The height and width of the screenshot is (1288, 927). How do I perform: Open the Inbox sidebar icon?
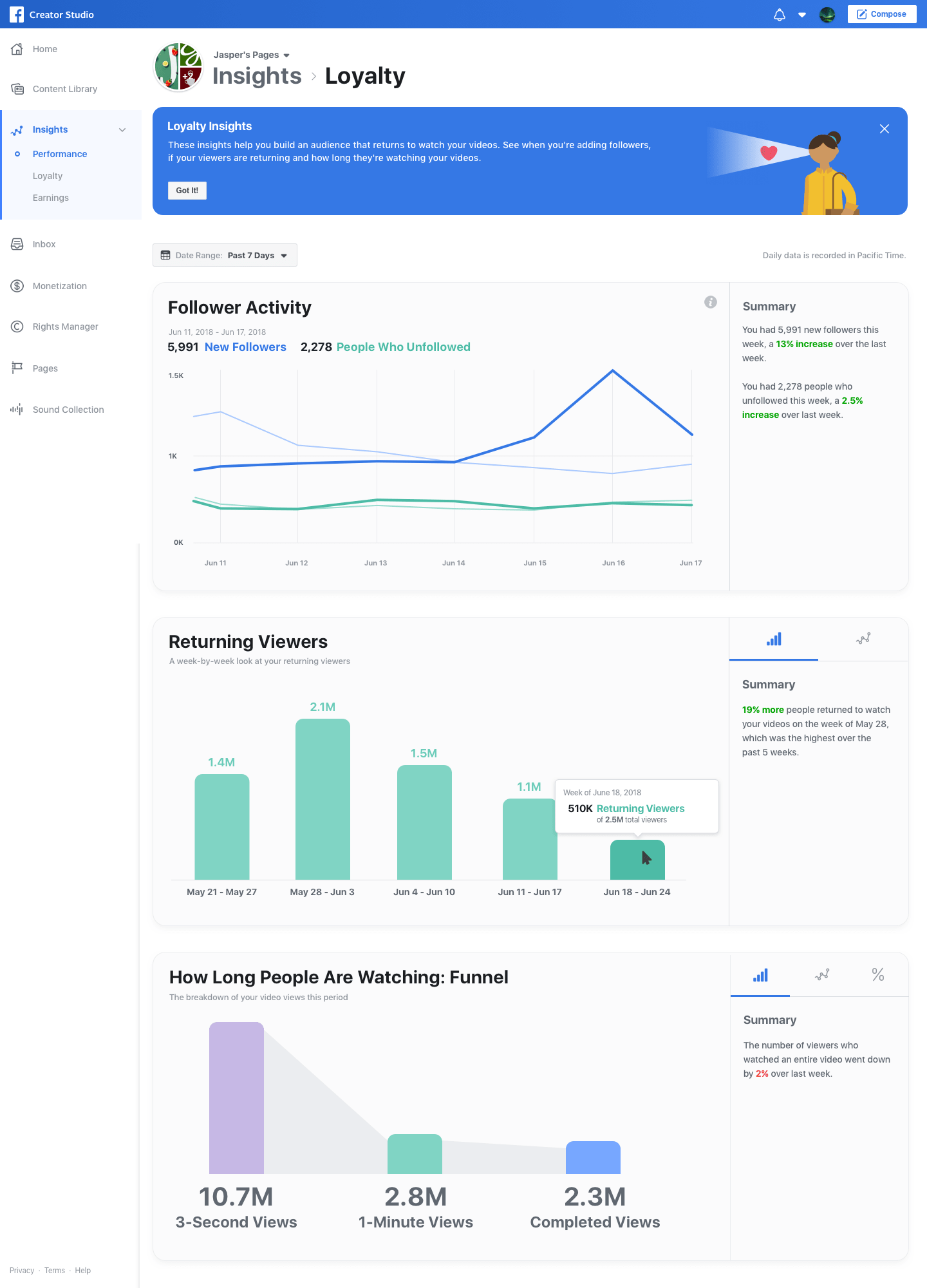(17, 244)
